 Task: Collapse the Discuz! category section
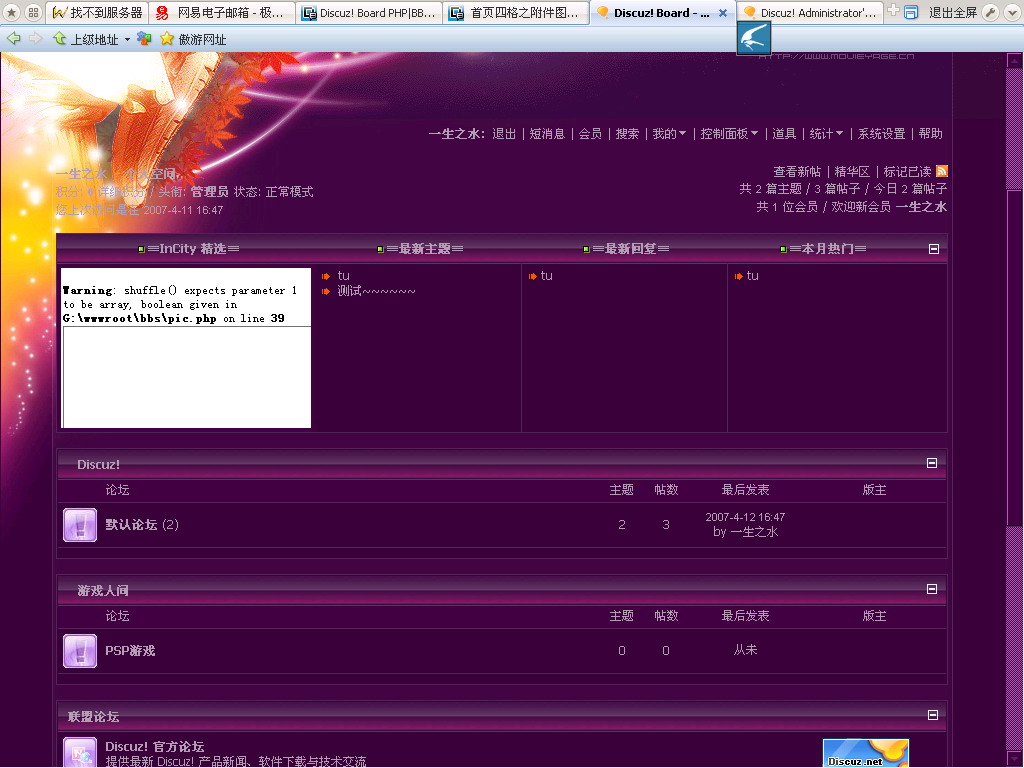tap(932, 463)
